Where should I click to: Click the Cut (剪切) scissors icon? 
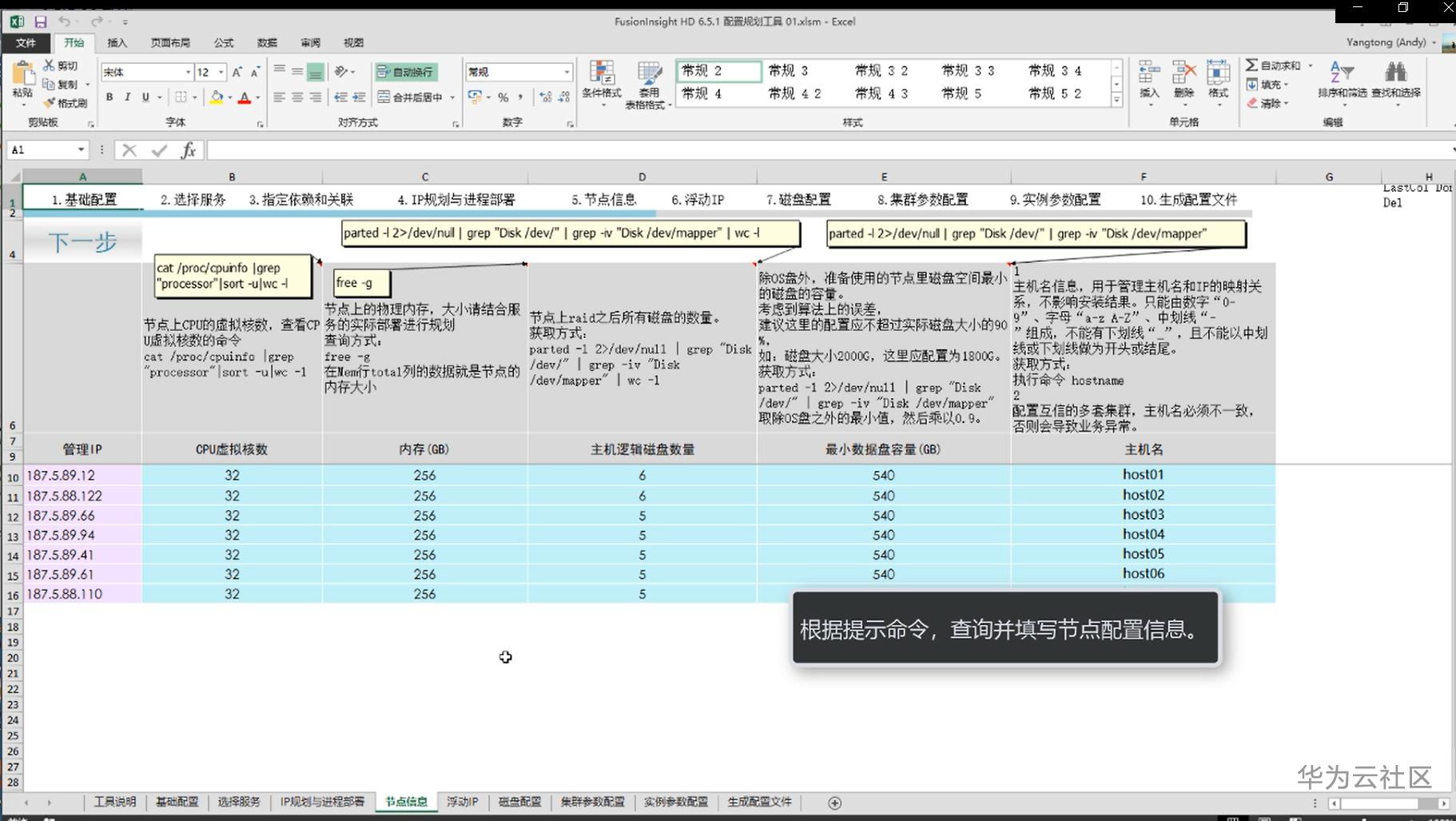[x=50, y=65]
